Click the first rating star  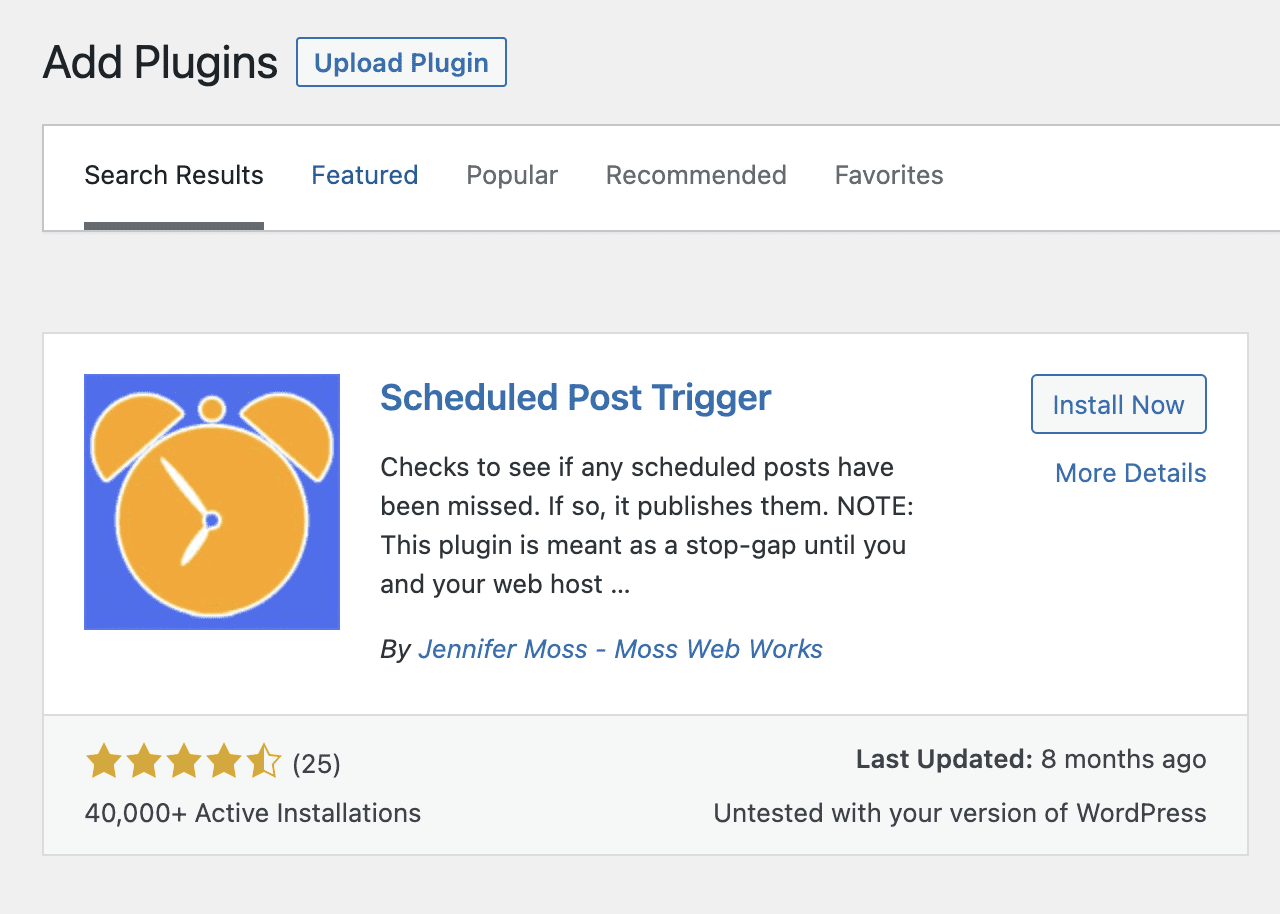104,762
